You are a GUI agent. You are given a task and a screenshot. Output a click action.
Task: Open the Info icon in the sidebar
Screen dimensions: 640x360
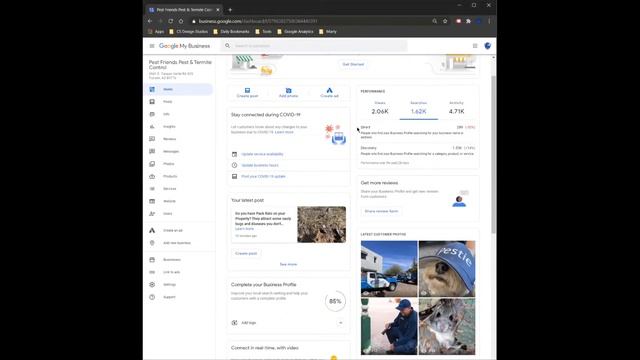[152, 114]
